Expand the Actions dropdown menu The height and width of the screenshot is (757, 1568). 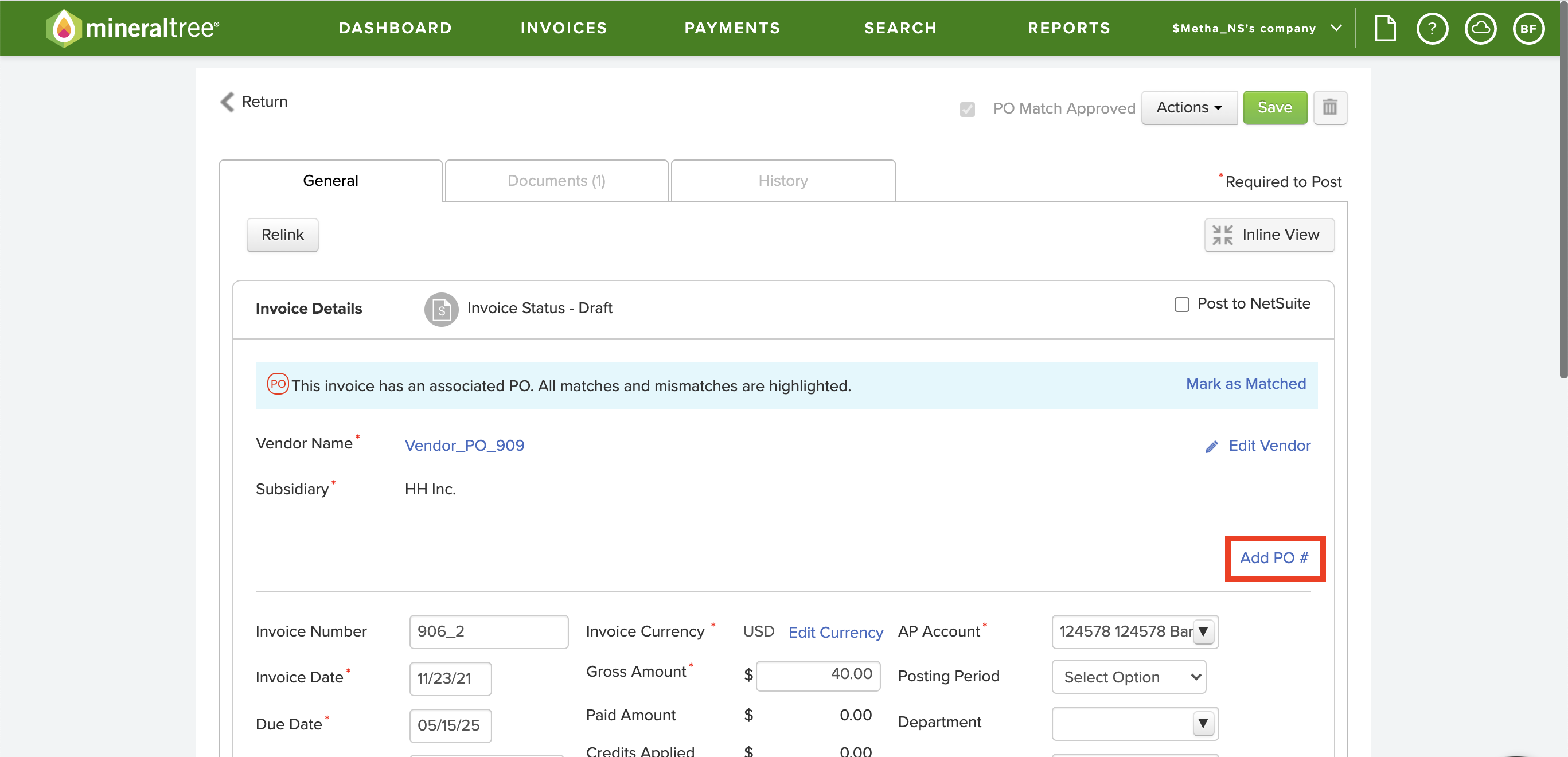coord(1188,108)
